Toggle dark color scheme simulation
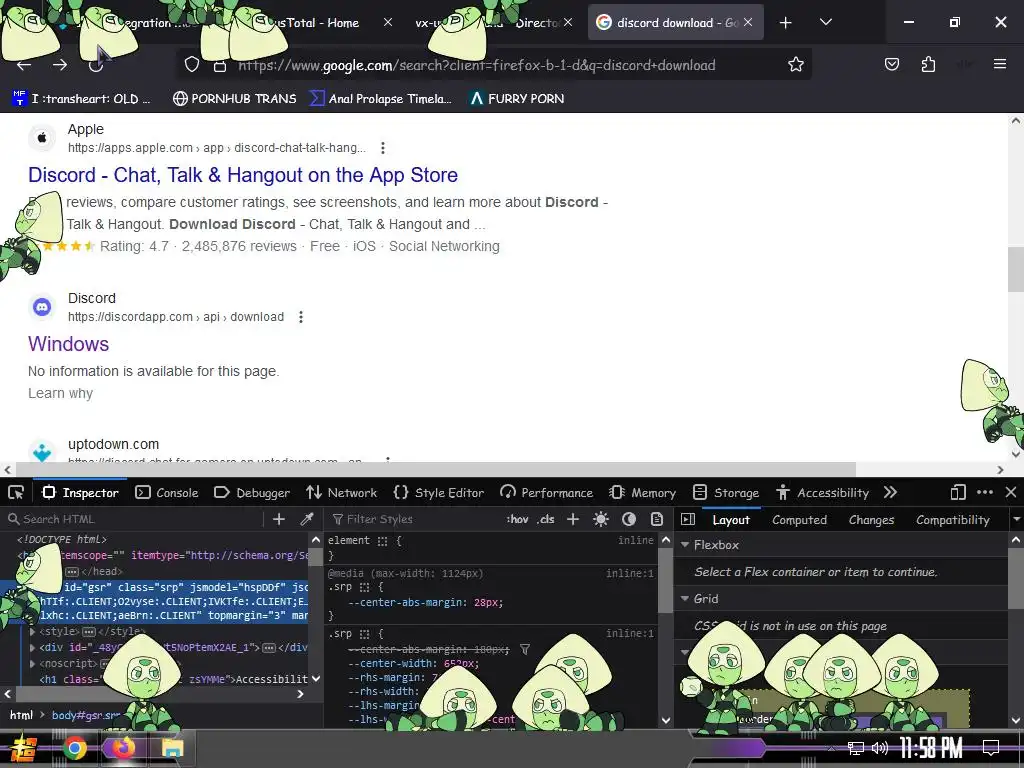This screenshot has height=768, width=1024. tap(629, 519)
